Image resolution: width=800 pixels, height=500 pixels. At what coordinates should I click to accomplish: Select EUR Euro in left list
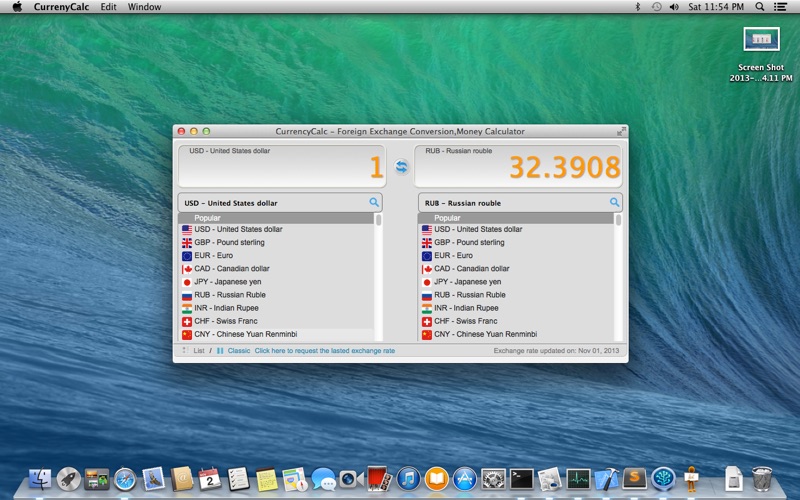276,256
